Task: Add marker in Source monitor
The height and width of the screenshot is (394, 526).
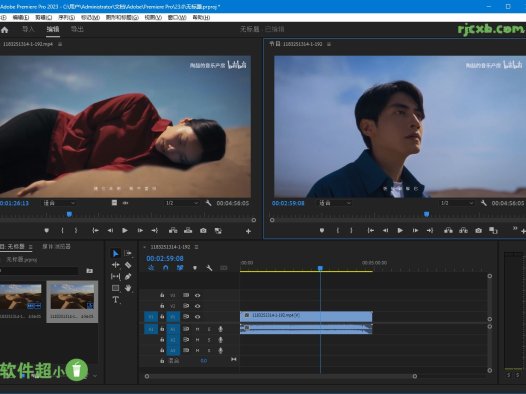Action: click(x=47, y=230)
